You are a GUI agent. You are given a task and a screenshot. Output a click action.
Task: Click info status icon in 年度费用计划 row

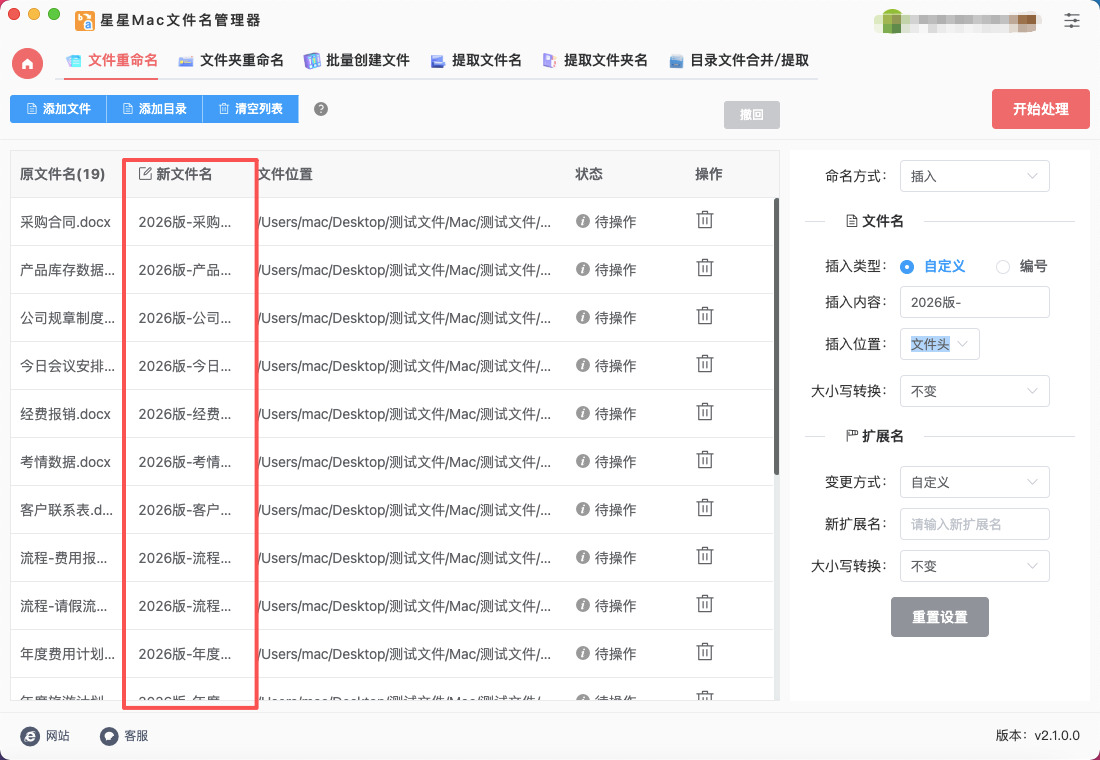coord(582,653)
